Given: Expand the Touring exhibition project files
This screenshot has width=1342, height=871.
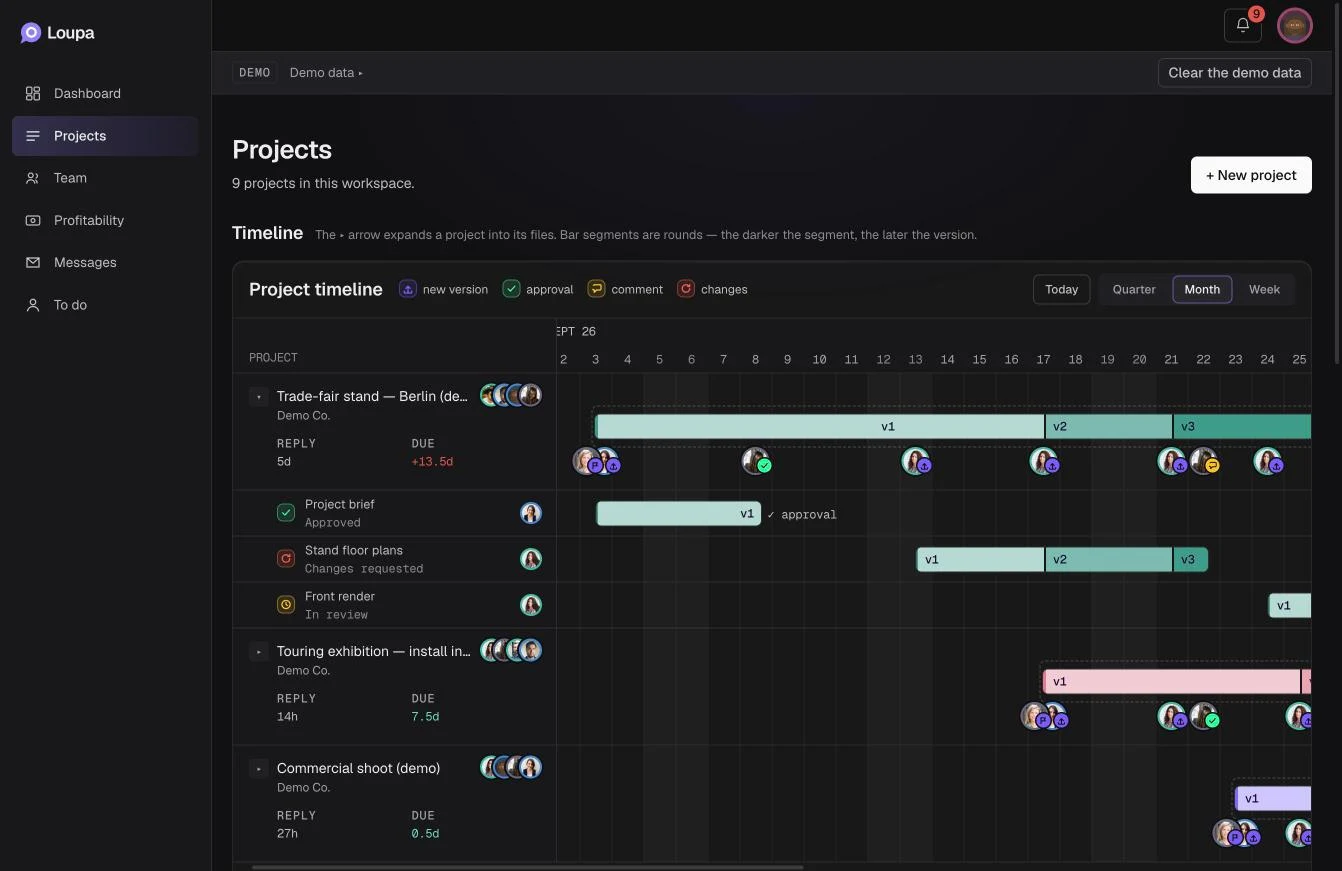Looking at the screenshot, I should (x=259, y=652).
